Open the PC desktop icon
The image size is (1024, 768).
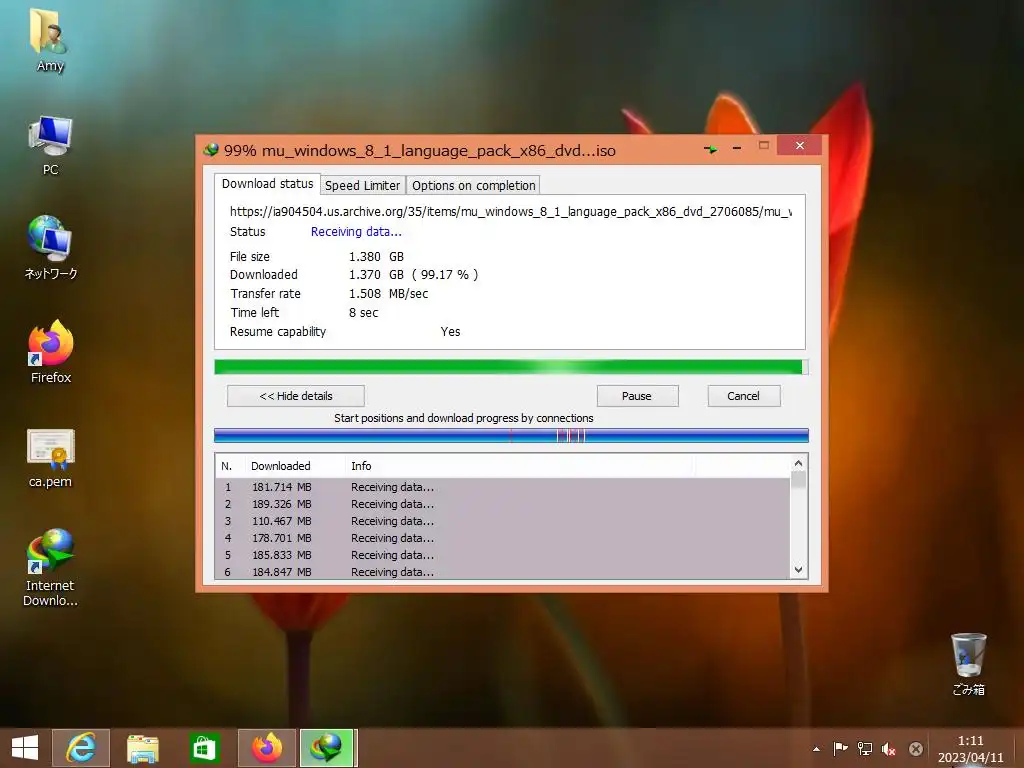(50, 145)
